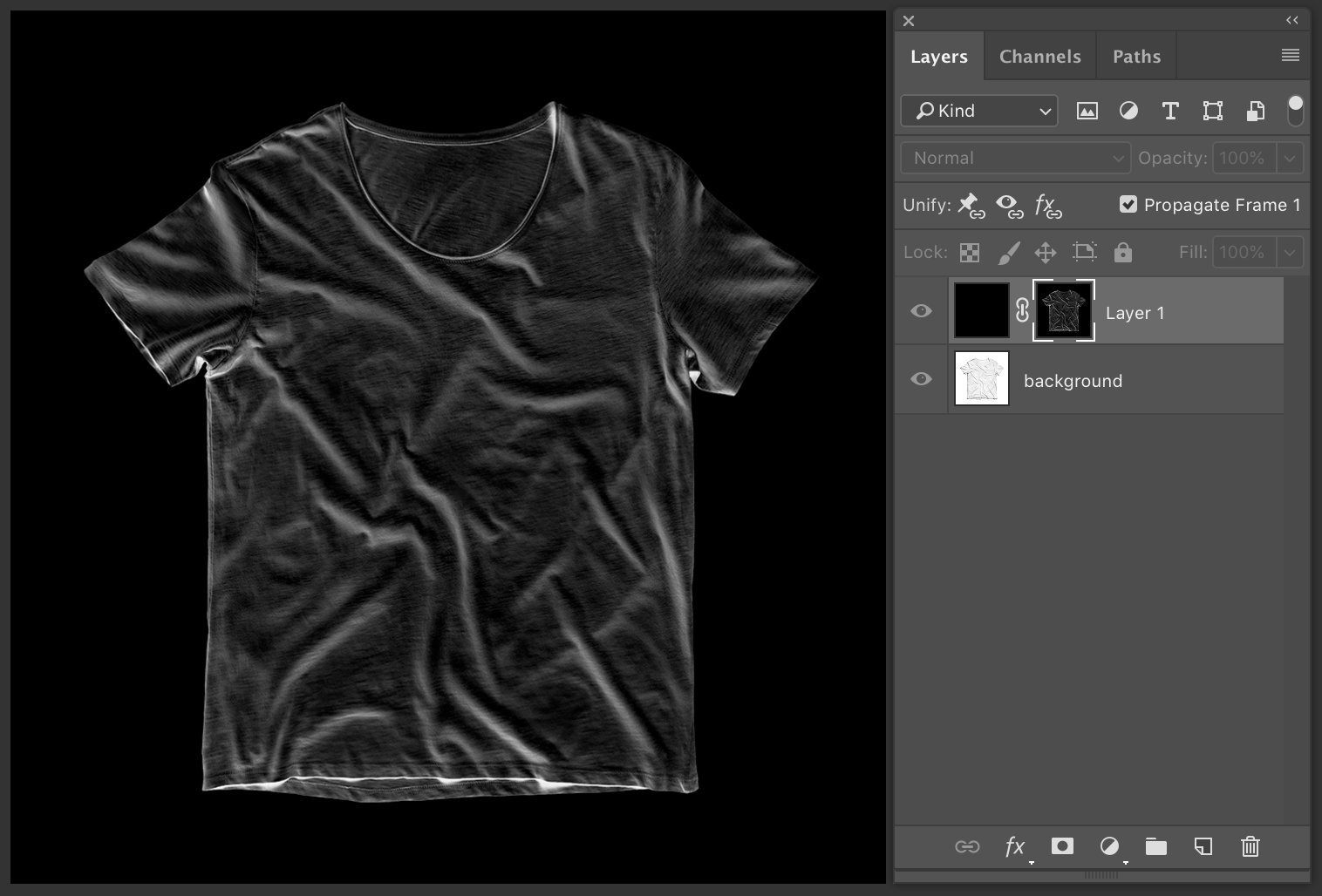Filter layers by pixel layers icon
The height and width of the screenshot is (896, 1322).
coord(1087,111)
